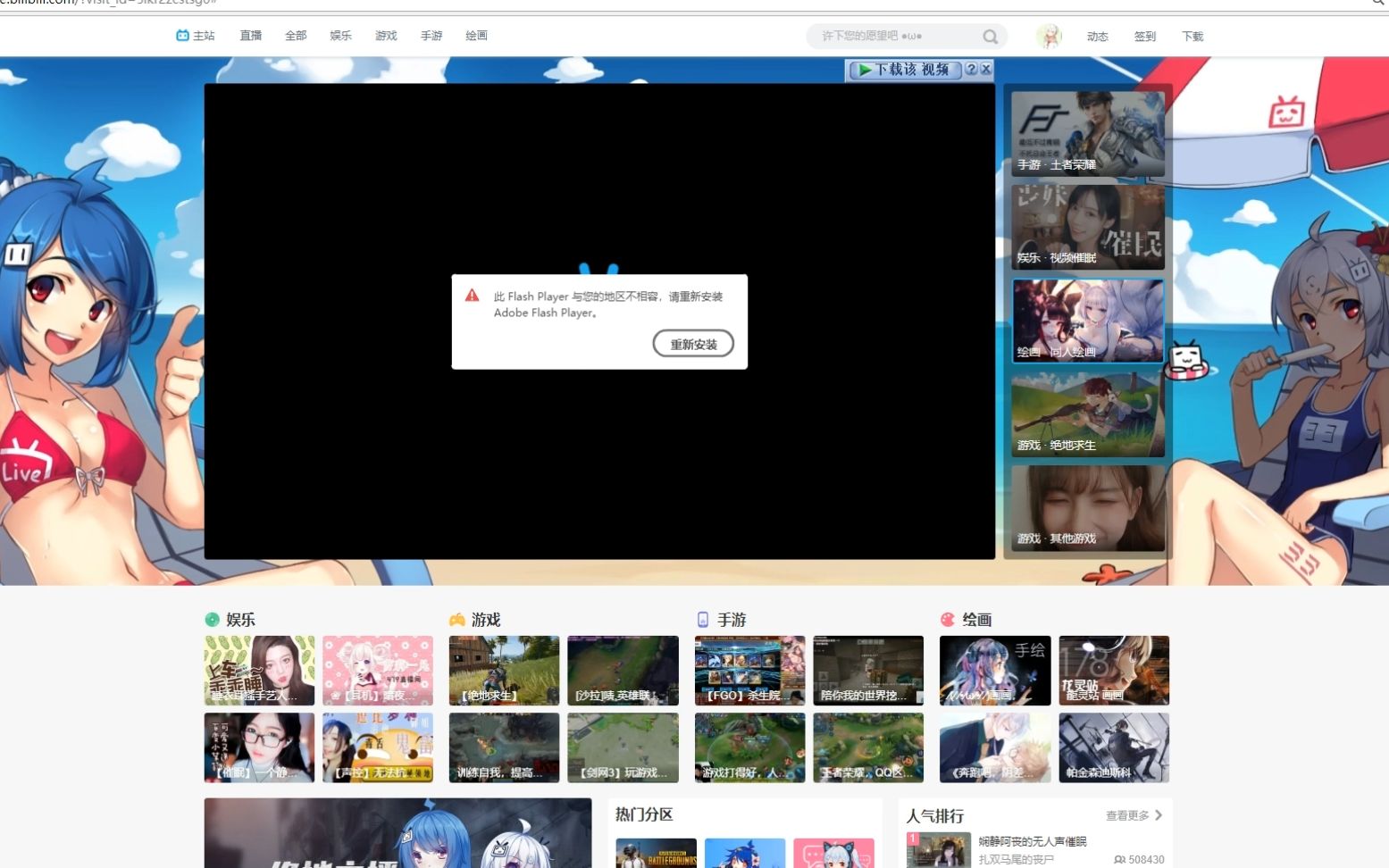
Task: Open the Battlegrounds tile in 热门分区
Action: point(656,853)
